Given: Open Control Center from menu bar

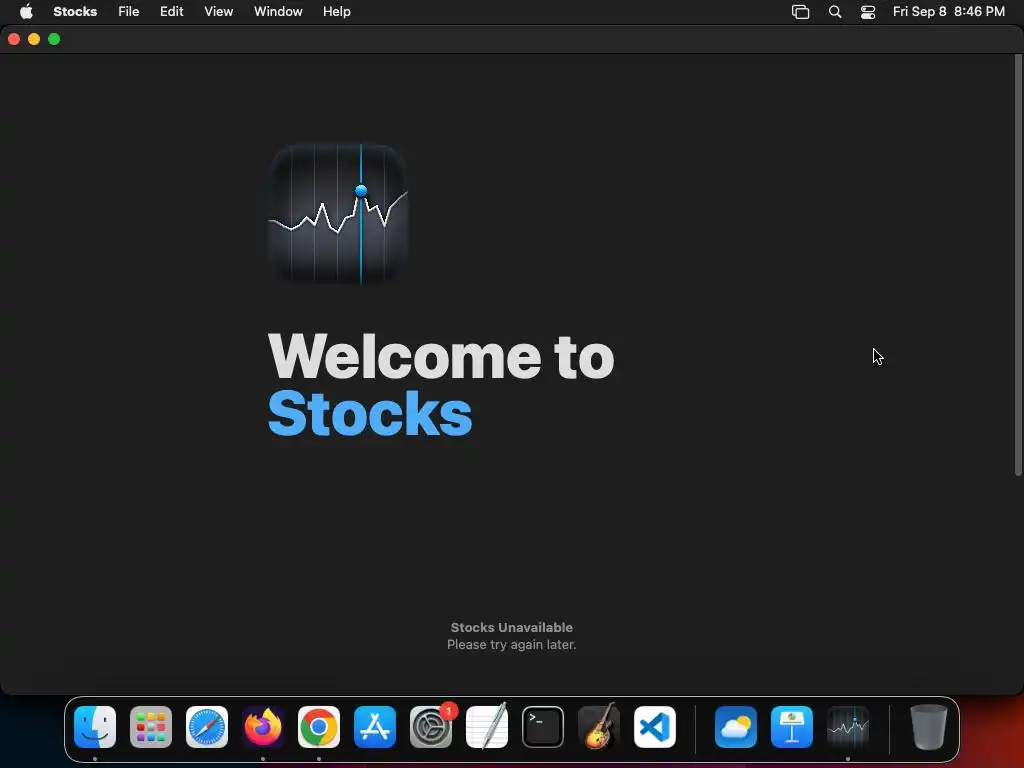Looking at the screenshot, I should [868, 12].
